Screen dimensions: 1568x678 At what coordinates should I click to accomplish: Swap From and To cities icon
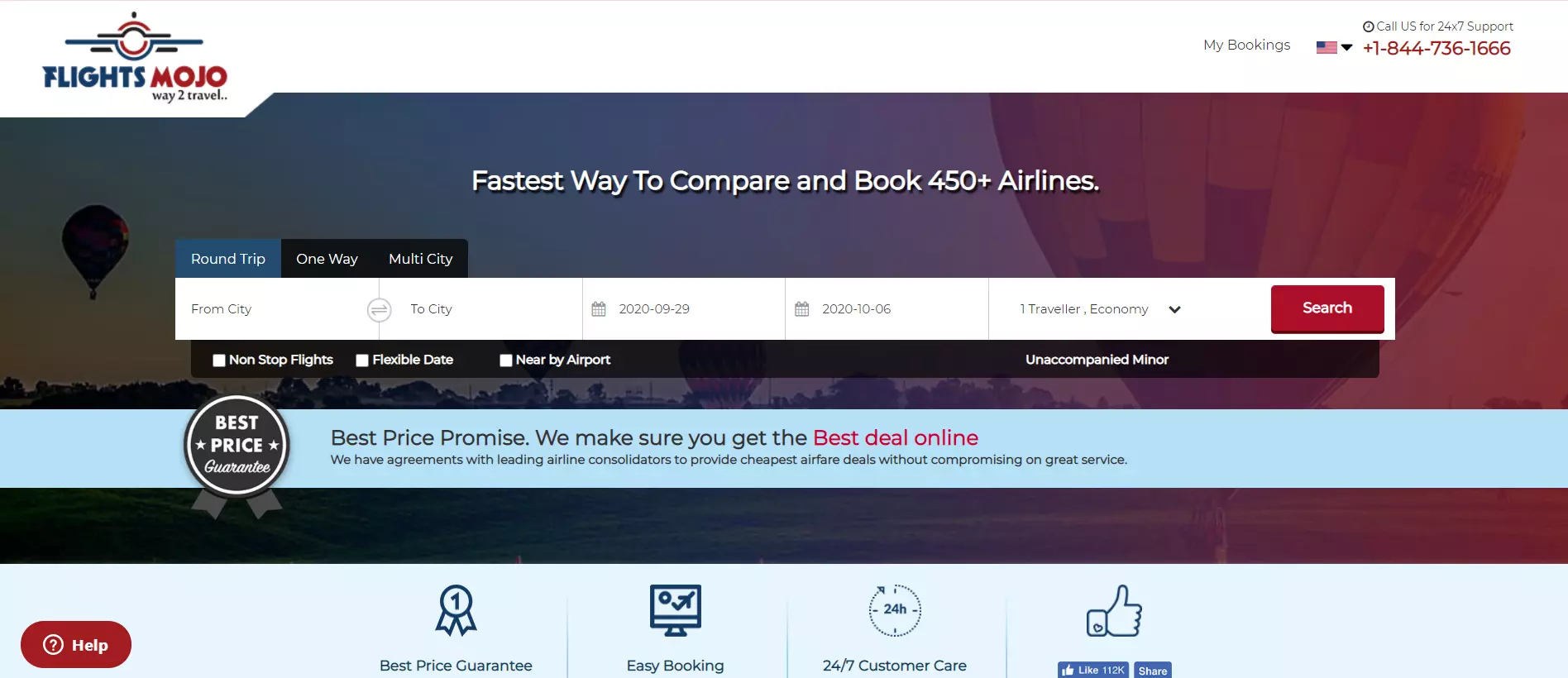pyautogui.click(x=379, y=309)
